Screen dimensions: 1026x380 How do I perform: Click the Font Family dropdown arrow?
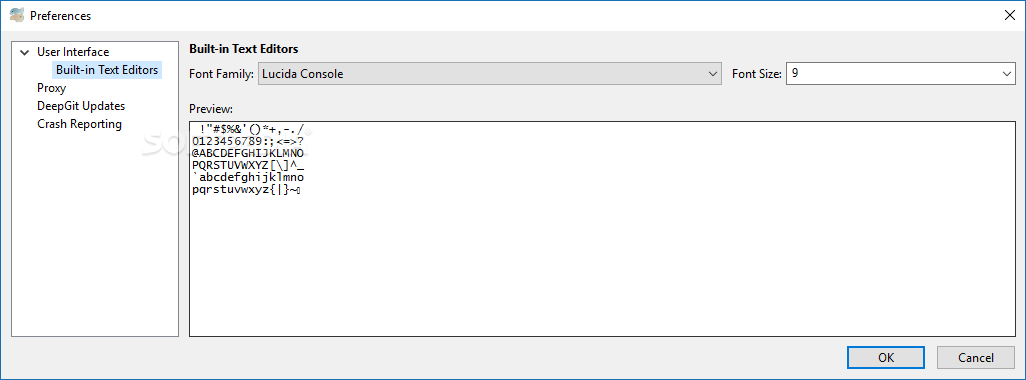[713, 74]
